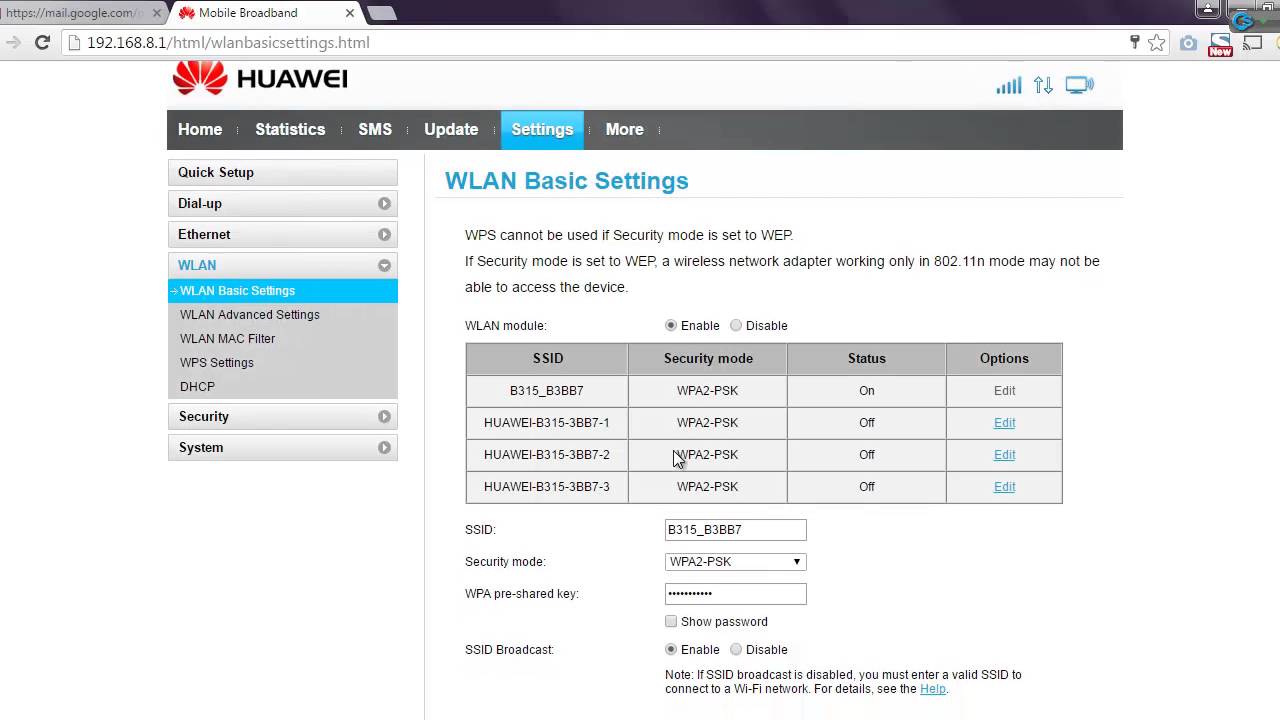
Task: Open WPS Settings
Action: (217, 362)
